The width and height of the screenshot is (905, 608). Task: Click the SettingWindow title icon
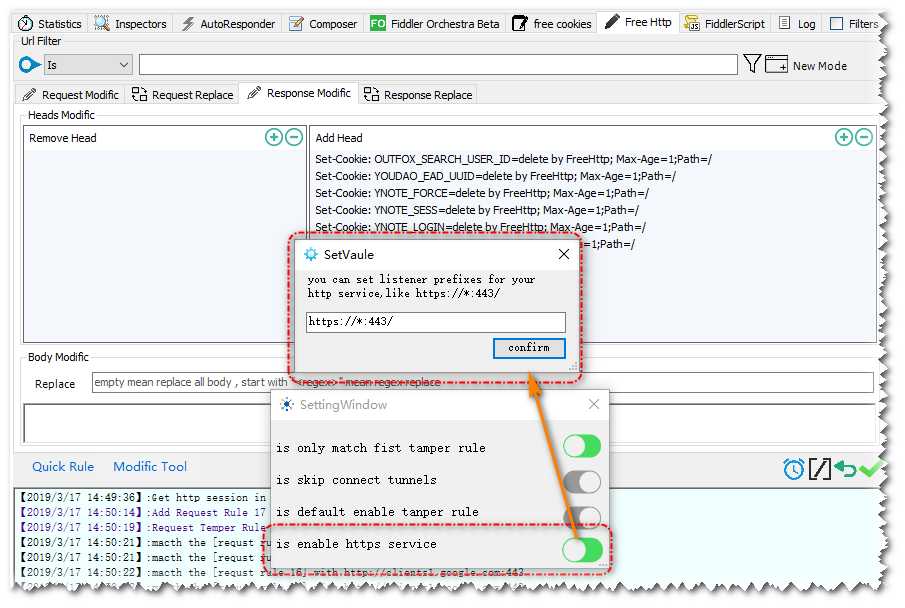tap(286, 404)
